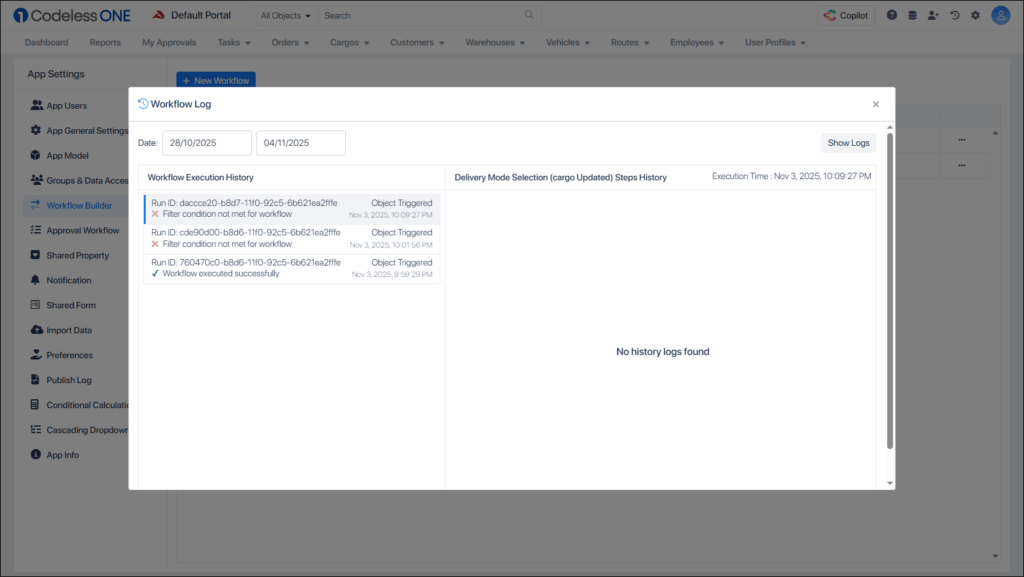1024x577 pixels.
Task: Open the settings gear icon
Action: pyautogui.click(x=975, y=15)
